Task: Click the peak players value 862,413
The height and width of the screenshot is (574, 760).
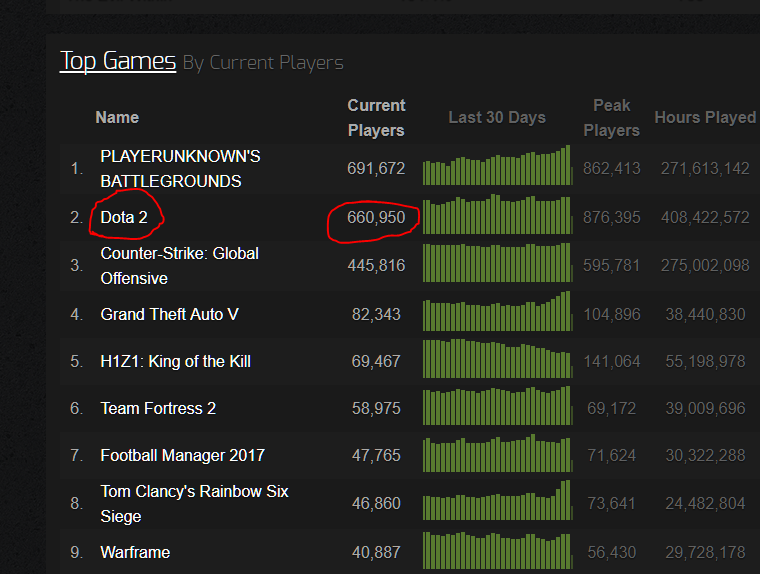Action: pos(612,168)
